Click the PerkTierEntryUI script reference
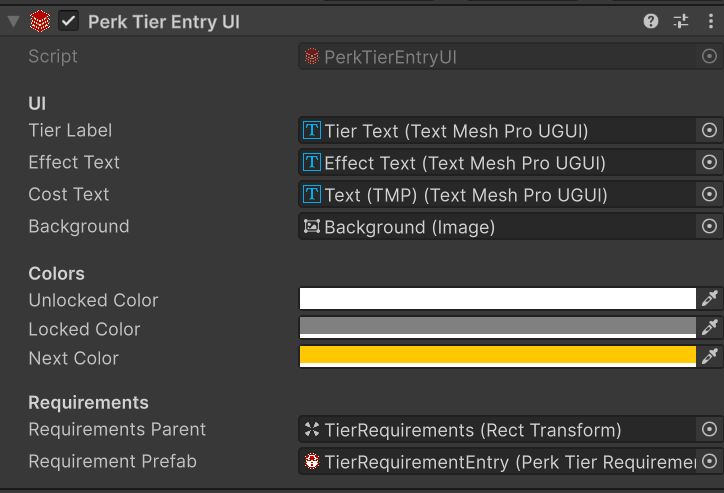 click(497, 57)
